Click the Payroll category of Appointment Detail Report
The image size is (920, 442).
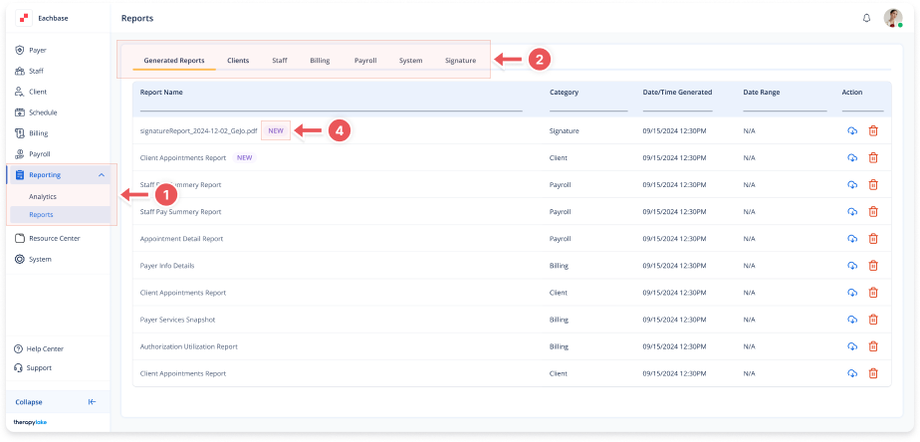[560, 239]
